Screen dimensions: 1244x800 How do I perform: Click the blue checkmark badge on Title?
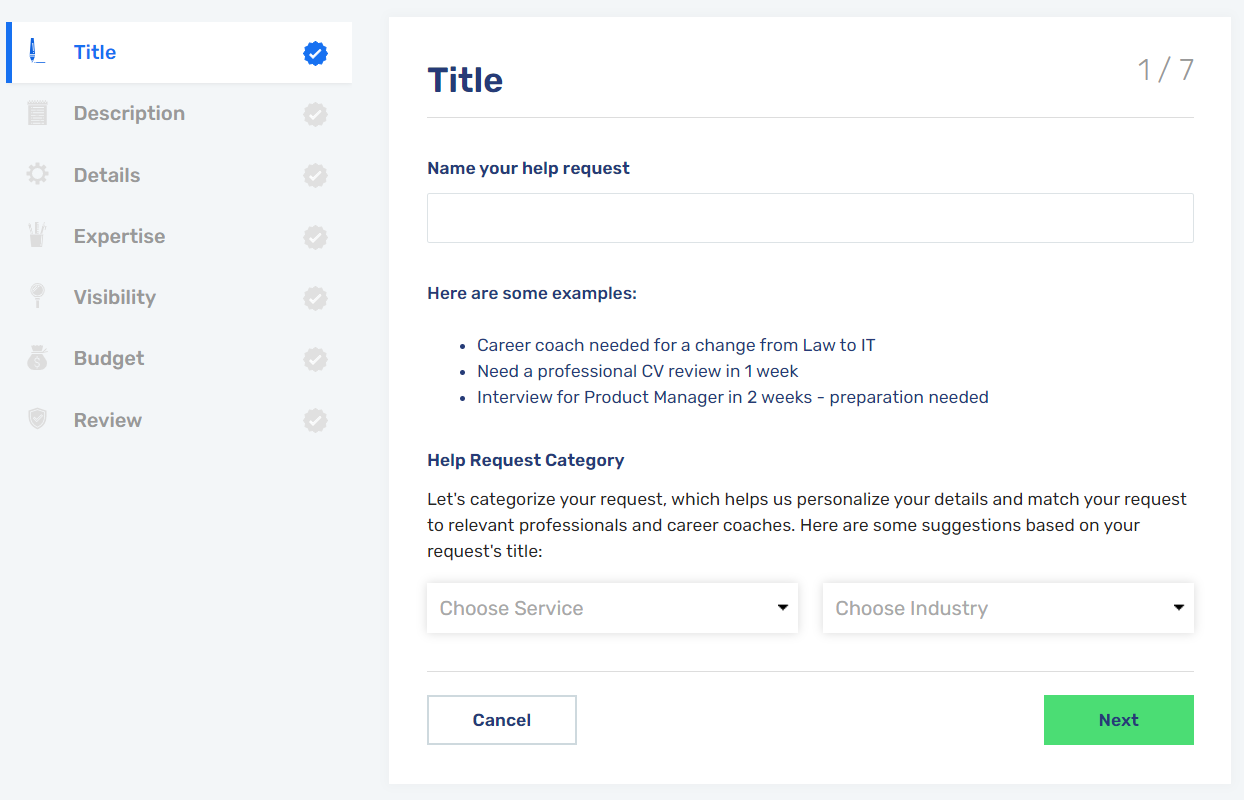pyautogui.click(x=315, y=53)
